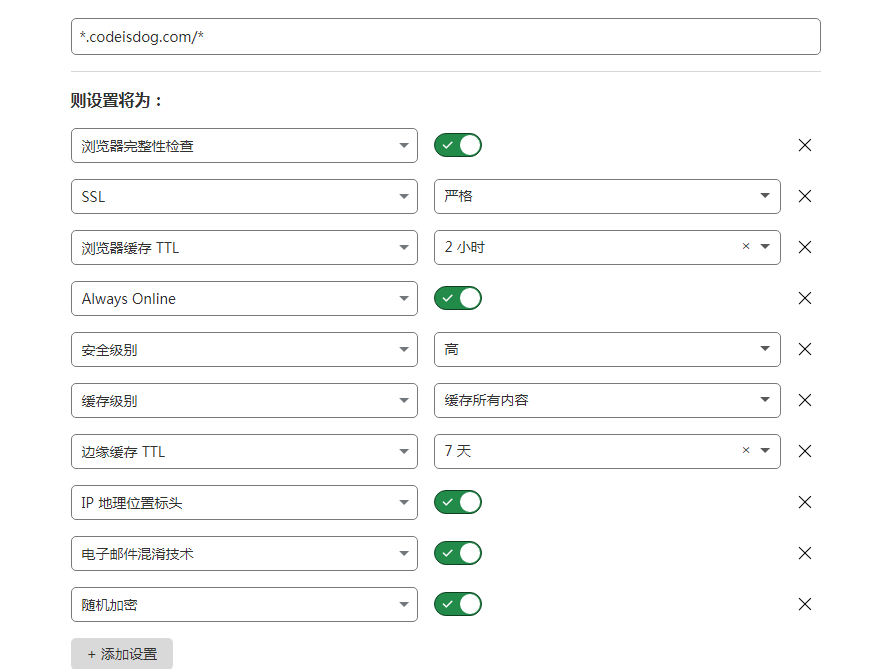887x669 pixels.
Task: Remove the 缓存级别 setting row
Action: coord(804,400)
